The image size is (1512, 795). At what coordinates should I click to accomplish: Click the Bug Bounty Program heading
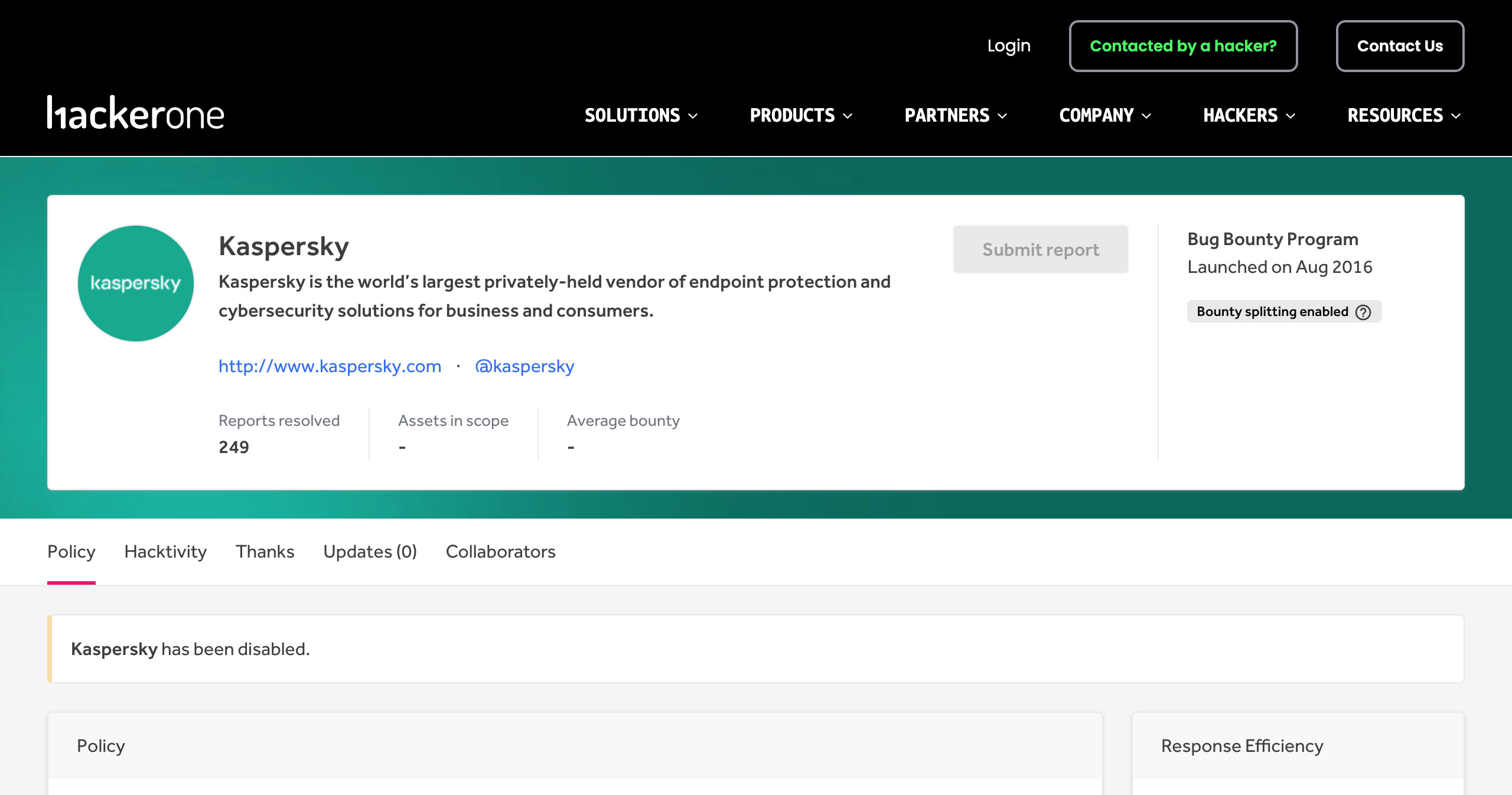[1273, 239]
